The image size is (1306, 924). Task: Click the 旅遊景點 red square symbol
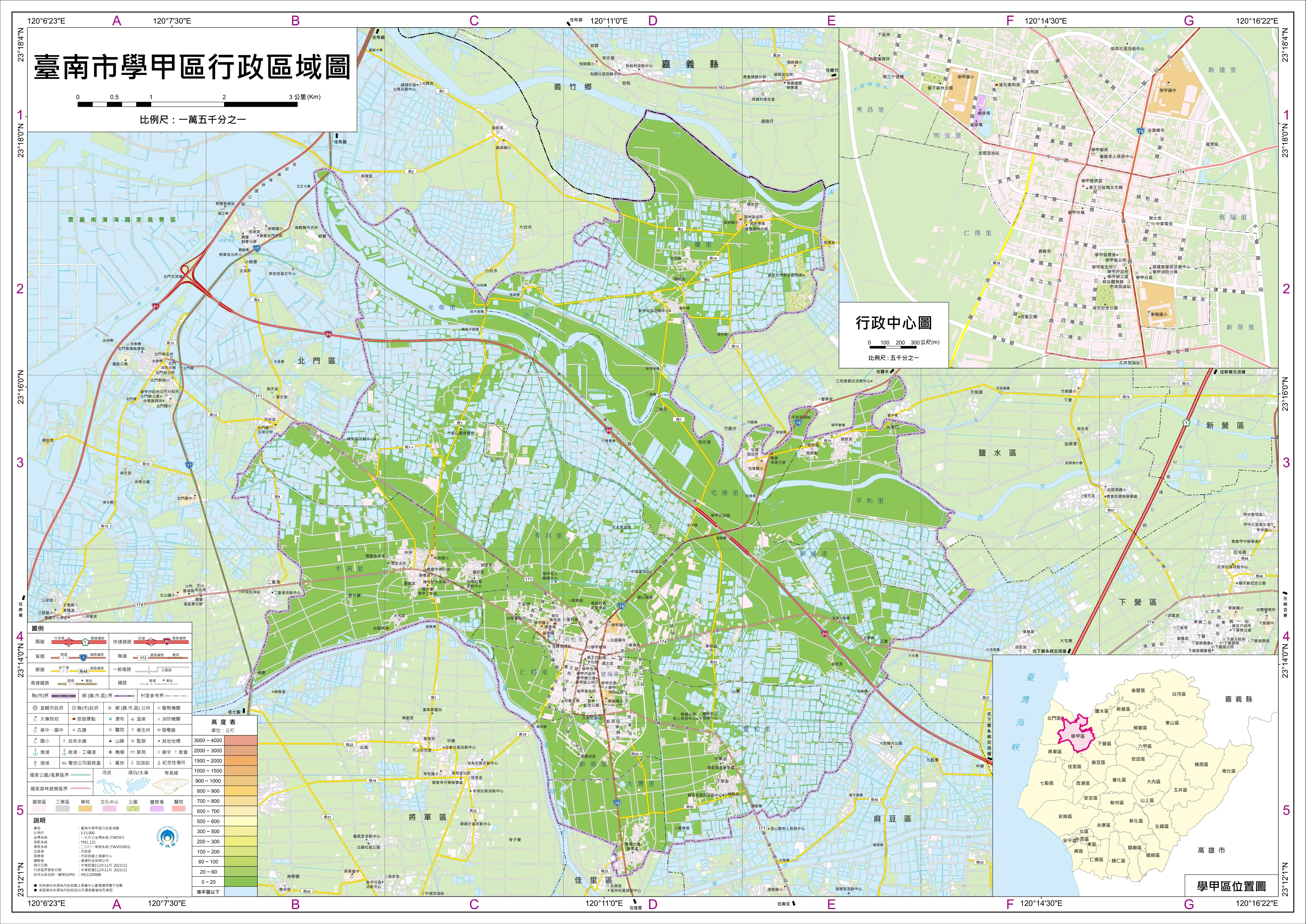pyautogui.click(x=74, y=719)
